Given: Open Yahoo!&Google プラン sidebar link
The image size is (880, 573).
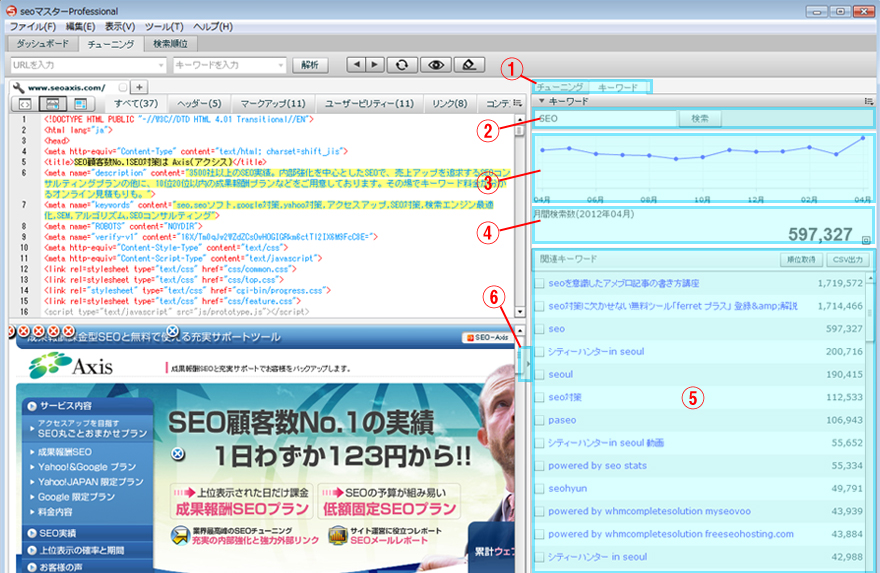Looking at the screenshot, I should (86, 467).
